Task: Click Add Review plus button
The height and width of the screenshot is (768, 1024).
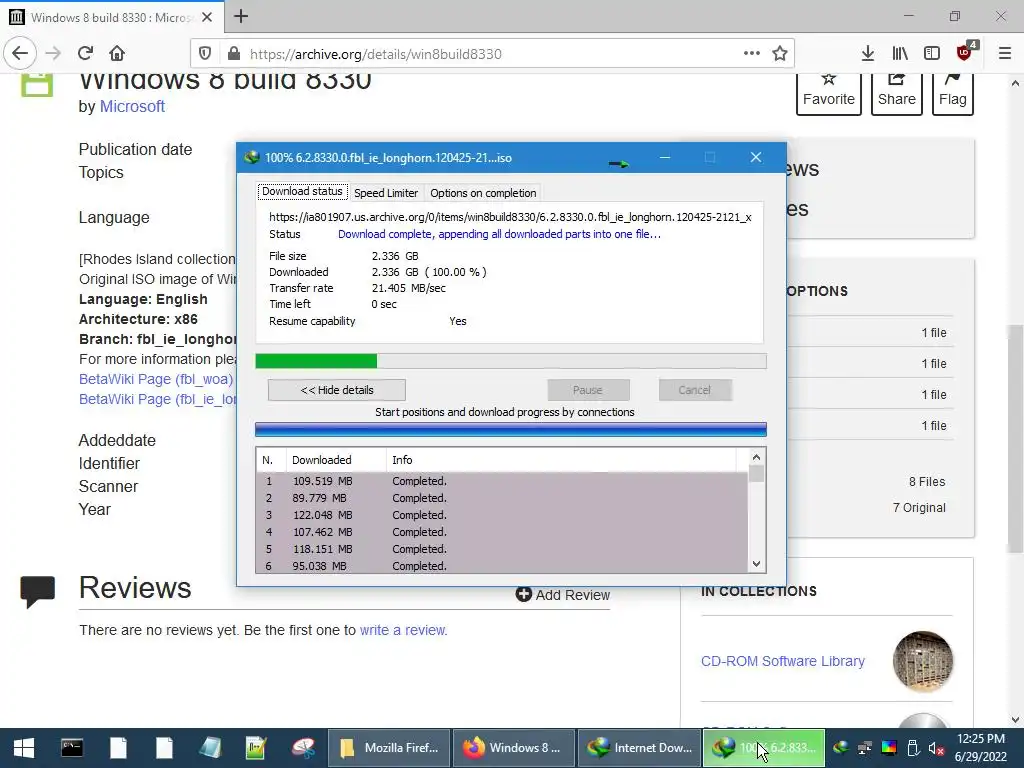Action: click(x=562, y=595)
